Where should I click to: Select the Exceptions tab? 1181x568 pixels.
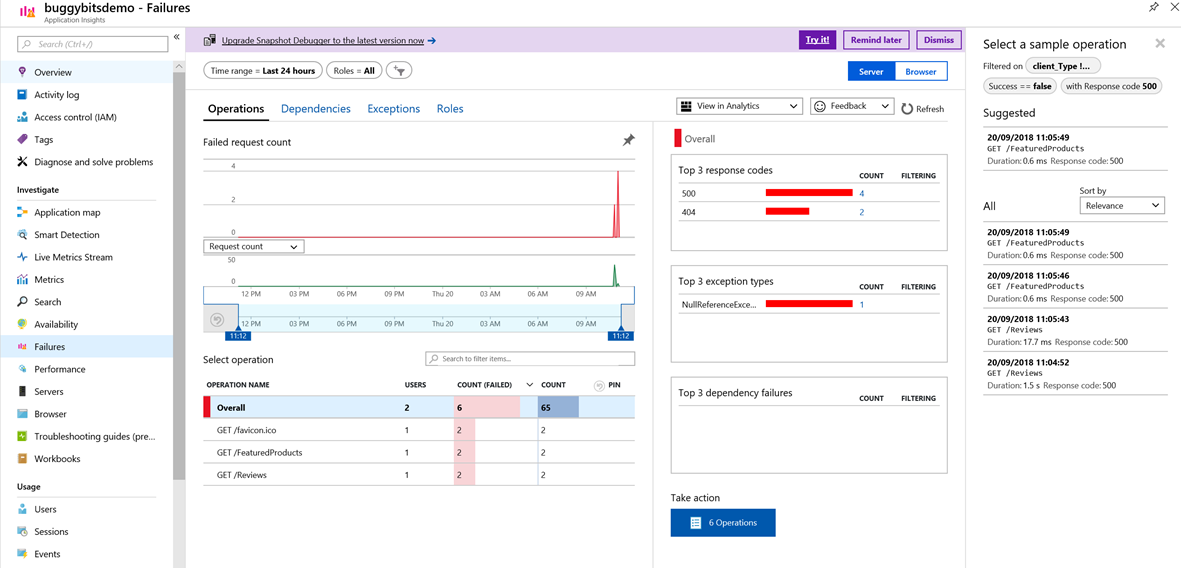coord(393,108)
